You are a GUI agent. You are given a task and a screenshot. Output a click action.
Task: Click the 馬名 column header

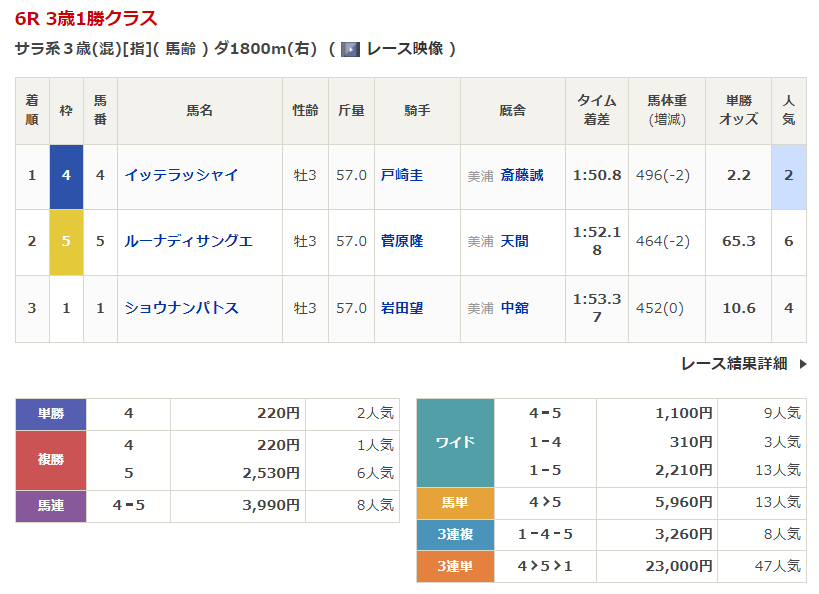coord(199,111)
